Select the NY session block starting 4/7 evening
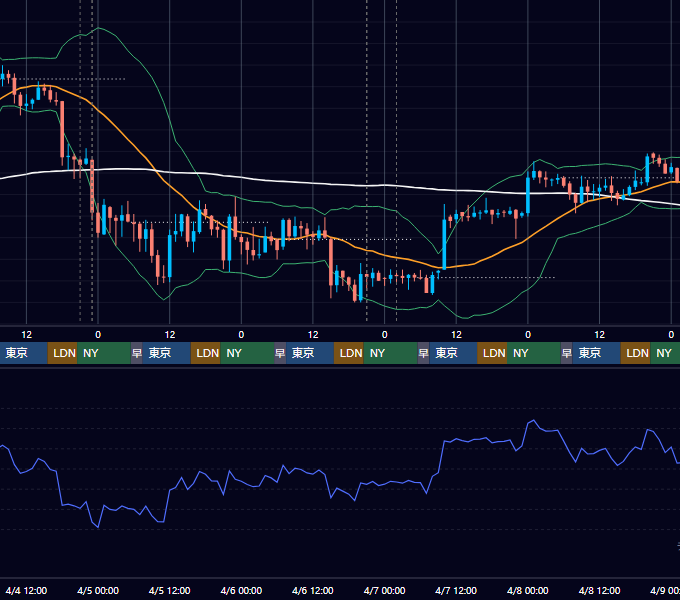 pos(534,353)
